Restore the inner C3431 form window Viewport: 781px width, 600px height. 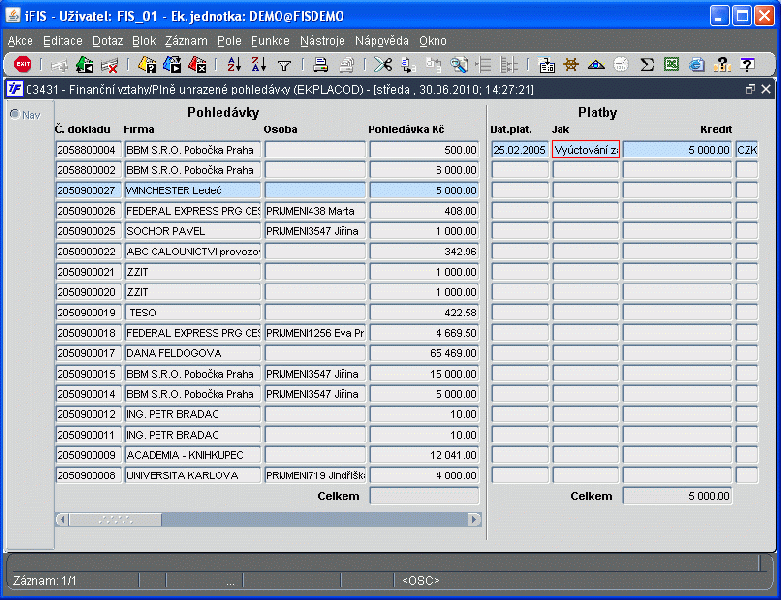coord(750,89)
